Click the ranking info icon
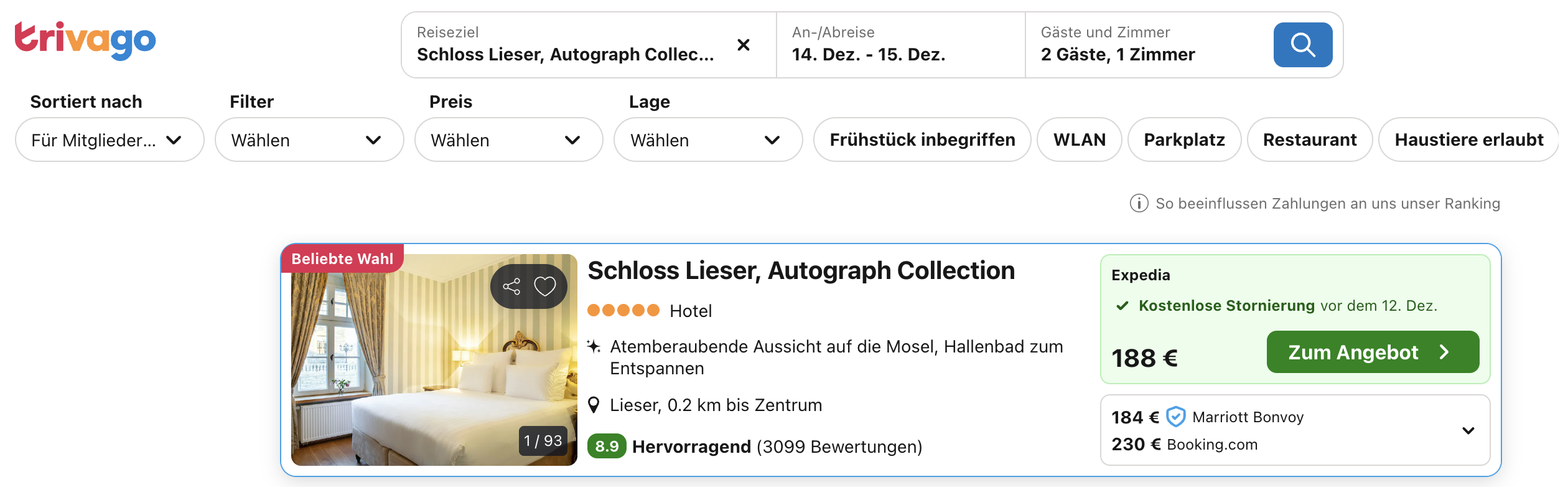Image resolution: width=1568 pixels, height=487 pixels. [x=1139, y=204]
